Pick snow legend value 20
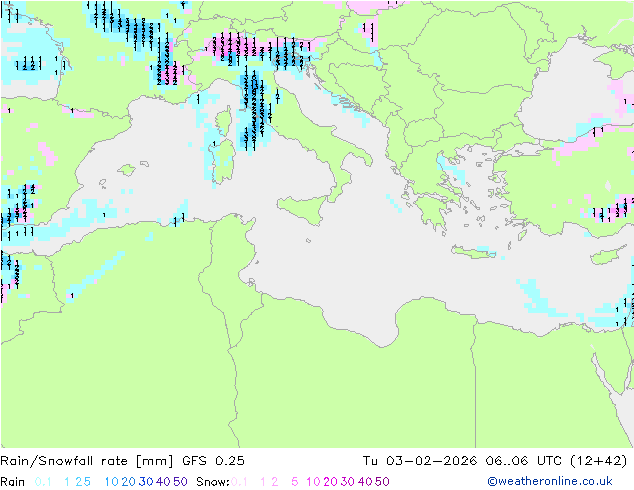This screenshot has height=490, width=634. tap(331, 482)
